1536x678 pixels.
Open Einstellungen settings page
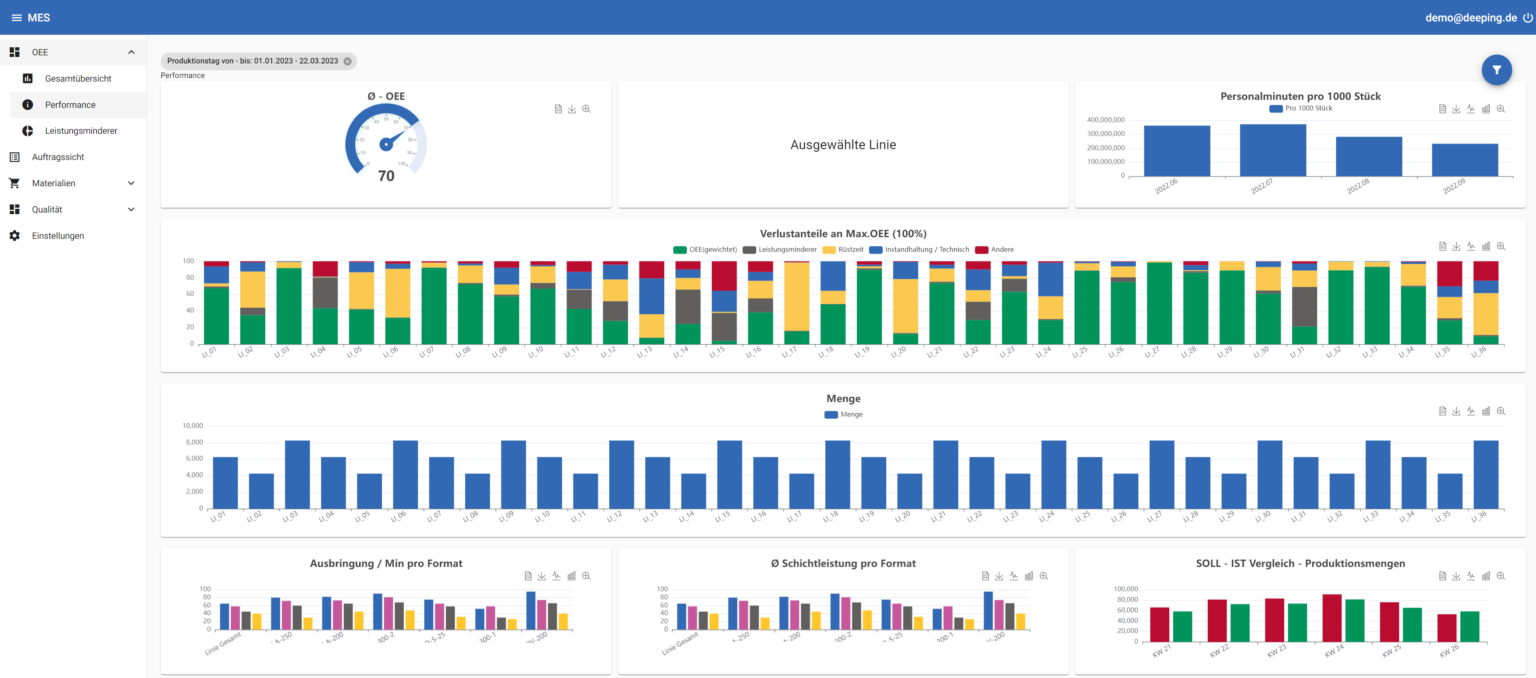coord(58,236)
